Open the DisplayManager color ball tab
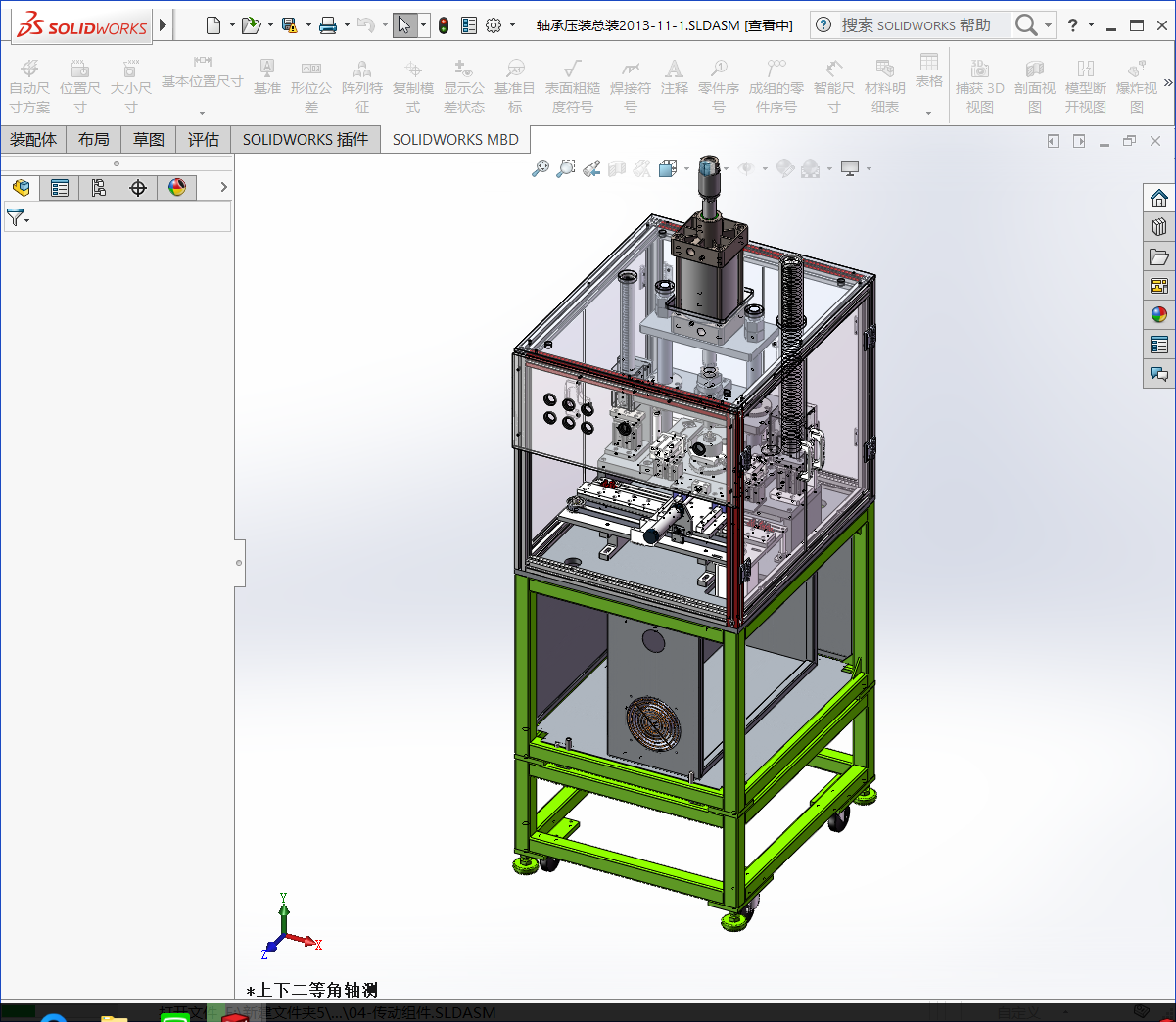This screenshot has height=1022, width=1176. (x=177, y=187)
